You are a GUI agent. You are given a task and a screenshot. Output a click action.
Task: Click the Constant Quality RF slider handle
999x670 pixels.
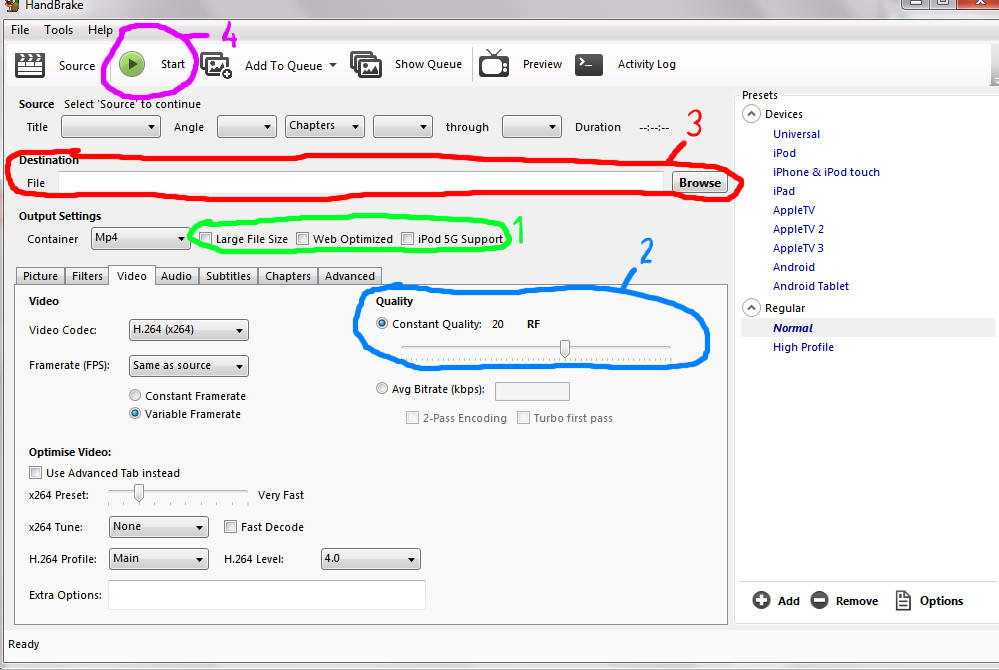coord(564,348)
